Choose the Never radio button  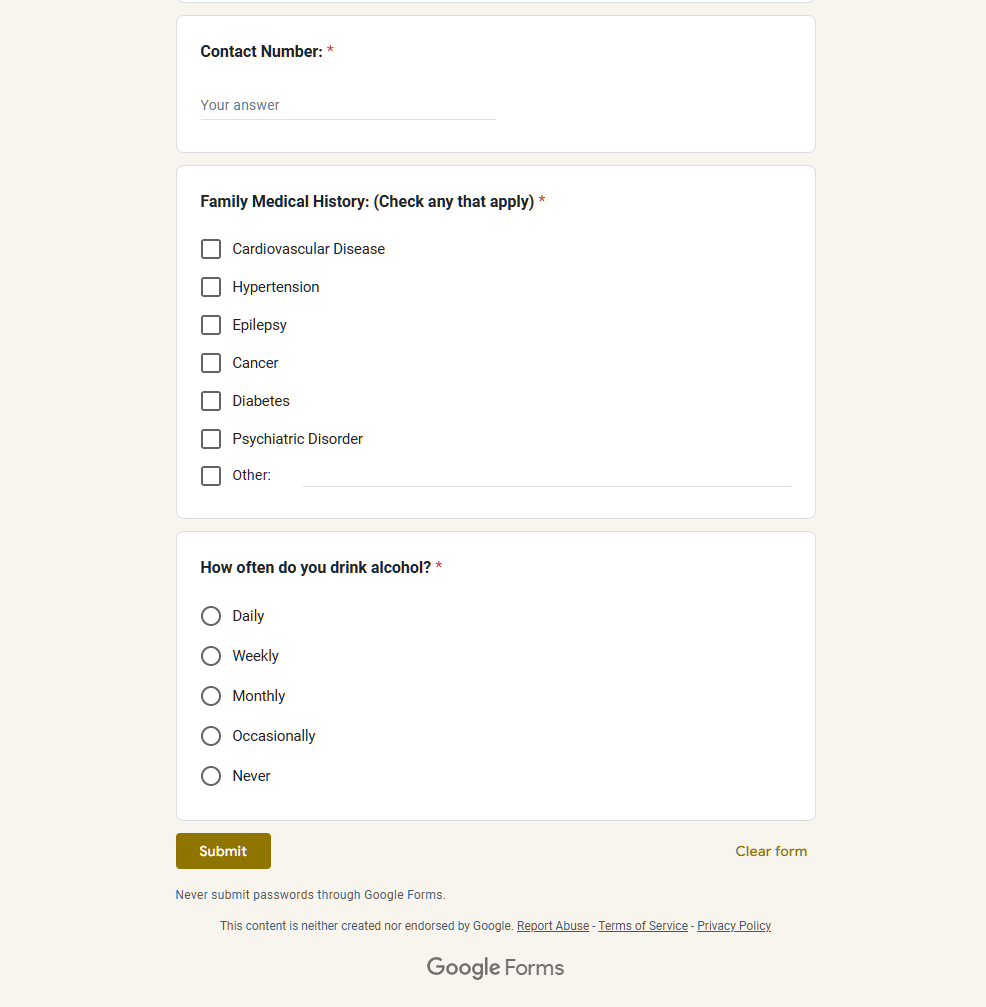click(x=211, y=776)
